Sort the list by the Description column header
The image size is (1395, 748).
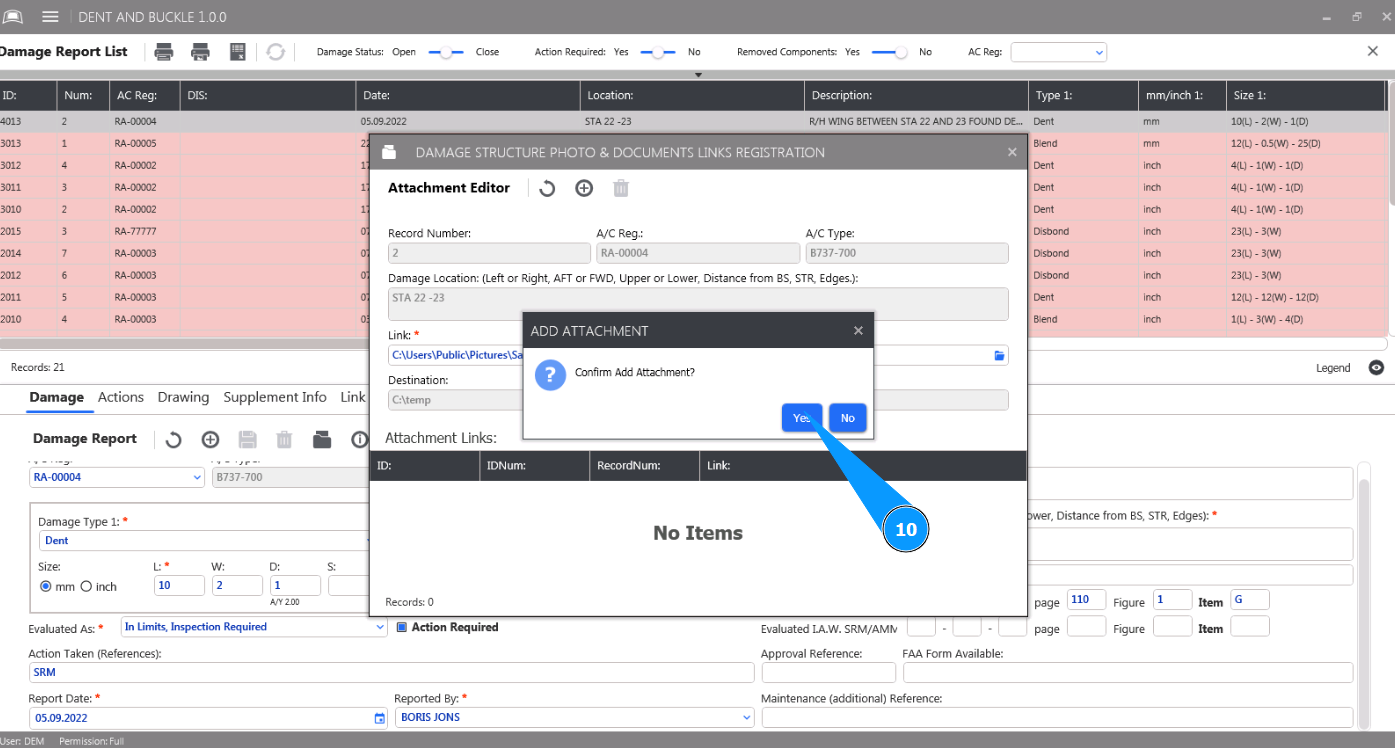(916, 96)
